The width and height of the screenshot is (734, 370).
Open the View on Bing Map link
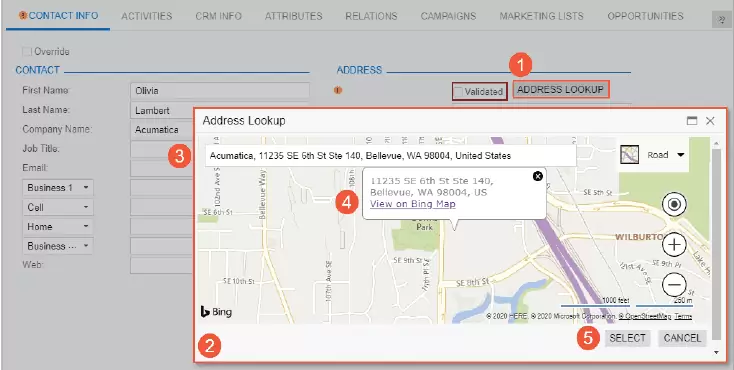point(412,204)
